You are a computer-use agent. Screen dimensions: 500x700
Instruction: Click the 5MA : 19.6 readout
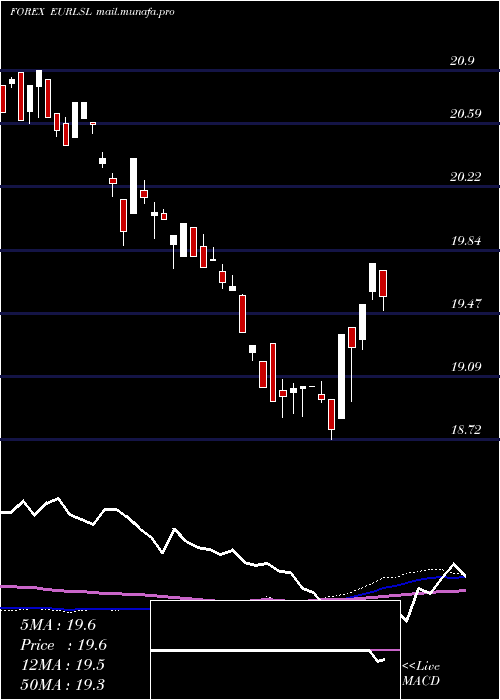[58, 625]
